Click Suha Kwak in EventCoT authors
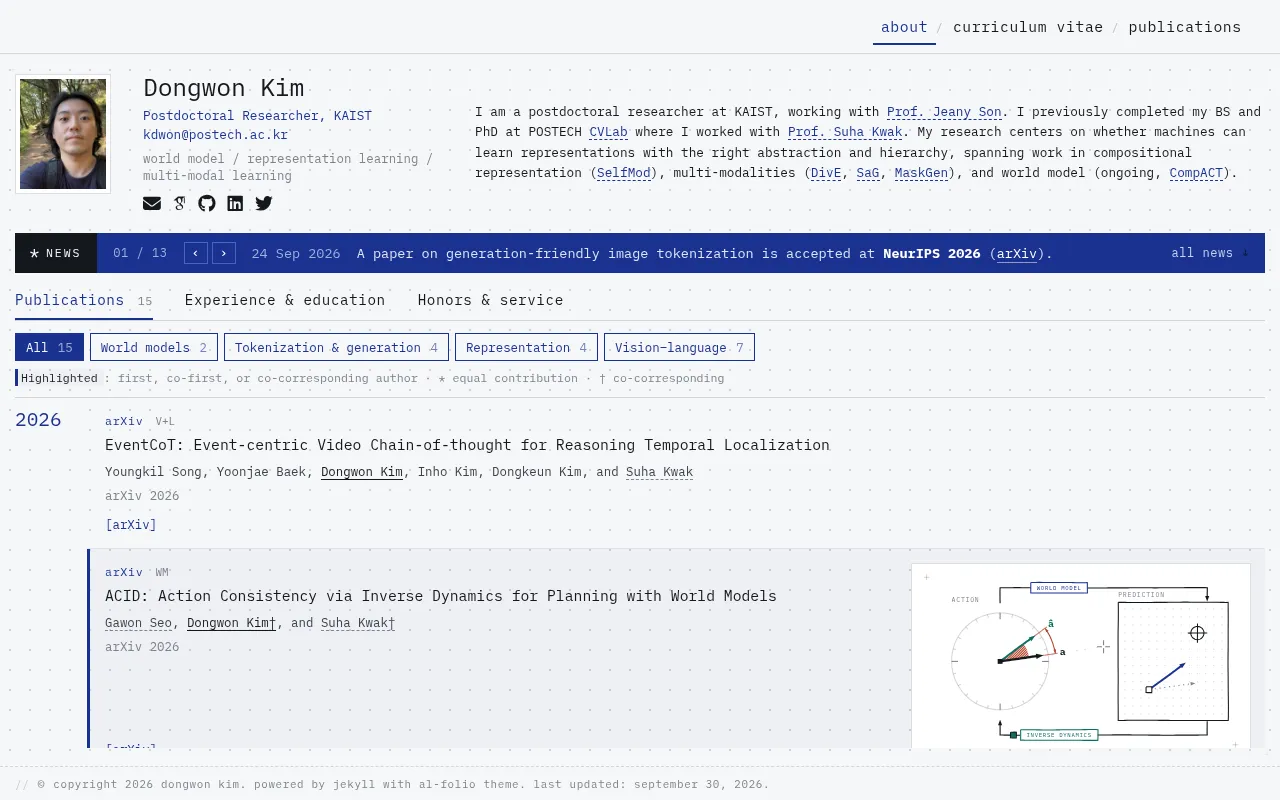 click(x=659, y=472)
